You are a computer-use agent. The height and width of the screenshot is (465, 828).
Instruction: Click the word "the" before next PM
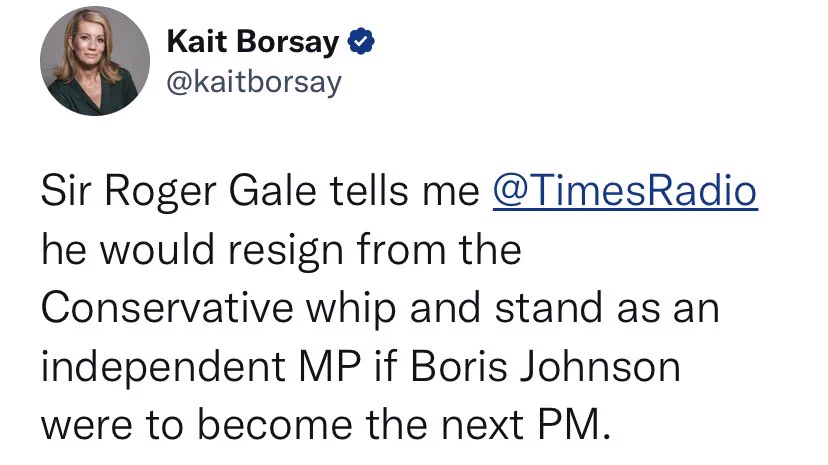point(396,424)
